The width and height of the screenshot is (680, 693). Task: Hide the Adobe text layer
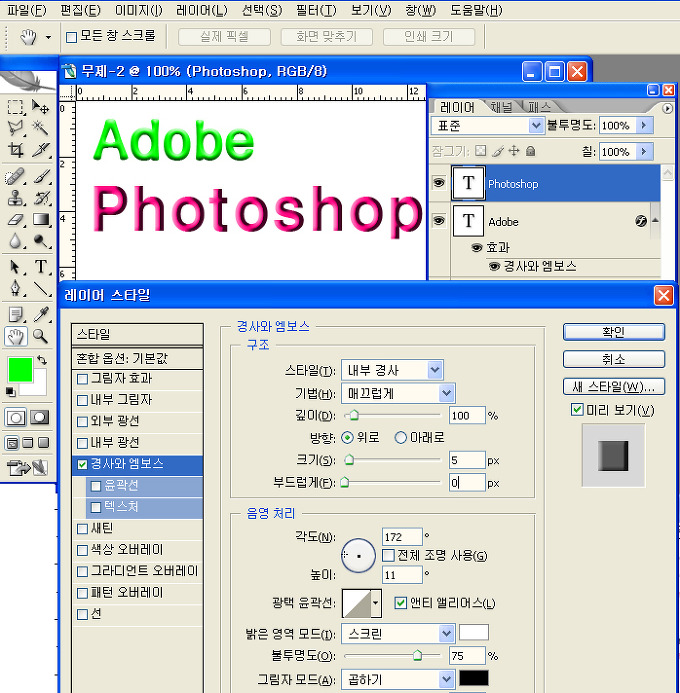coord(439,220)
